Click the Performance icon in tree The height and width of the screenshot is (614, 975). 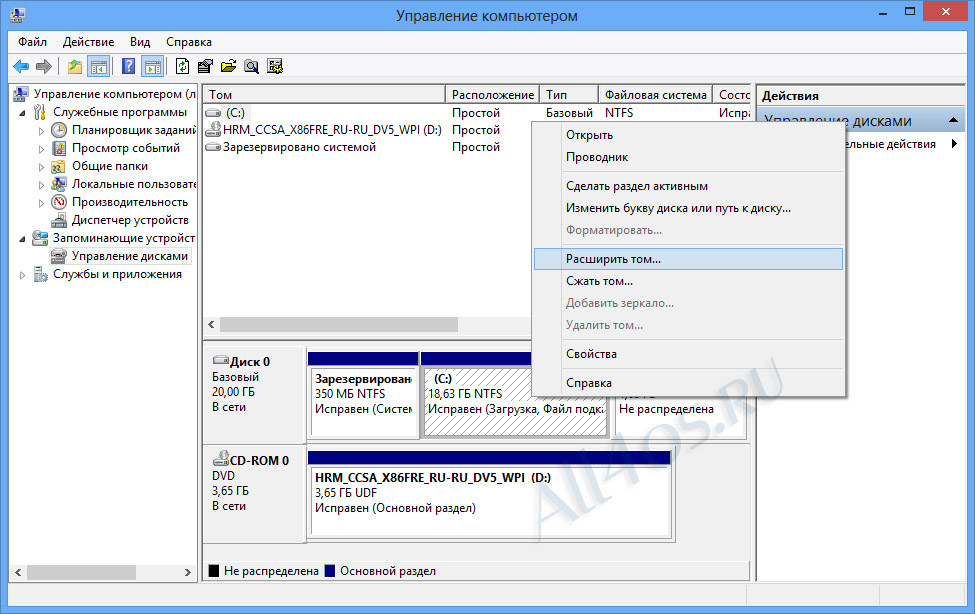coord(59,202)
